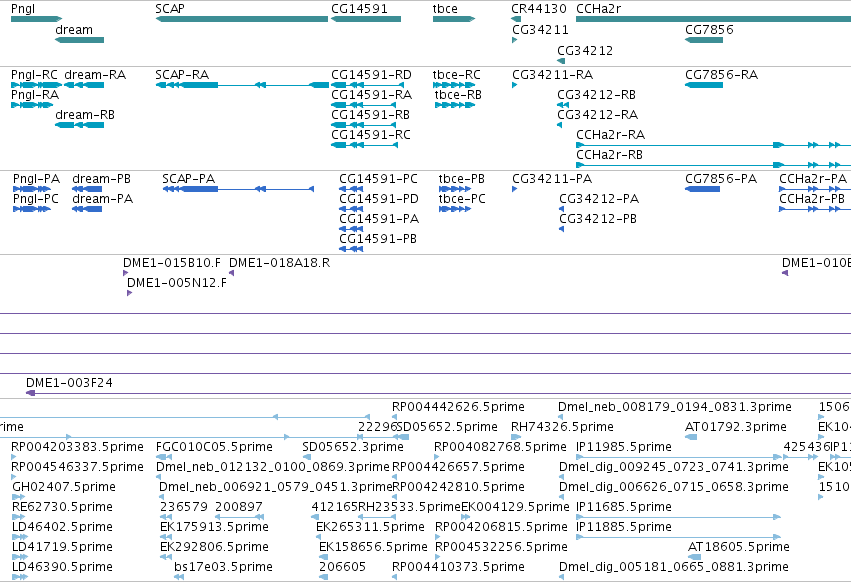The image size is (851, 582).
Task: Select the tbce-RC transcript
Action: coord(454,85)
